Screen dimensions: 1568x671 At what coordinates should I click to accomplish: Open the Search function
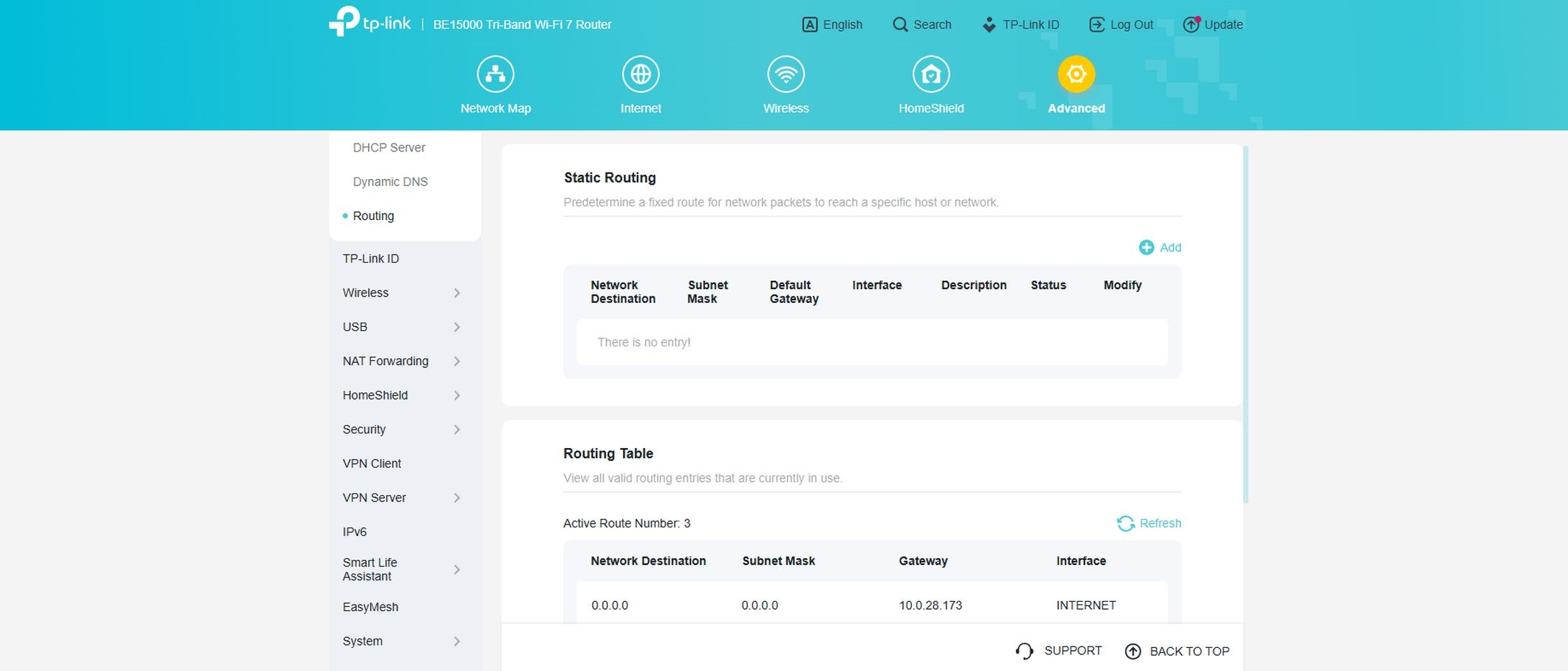(x=922, y=25)
